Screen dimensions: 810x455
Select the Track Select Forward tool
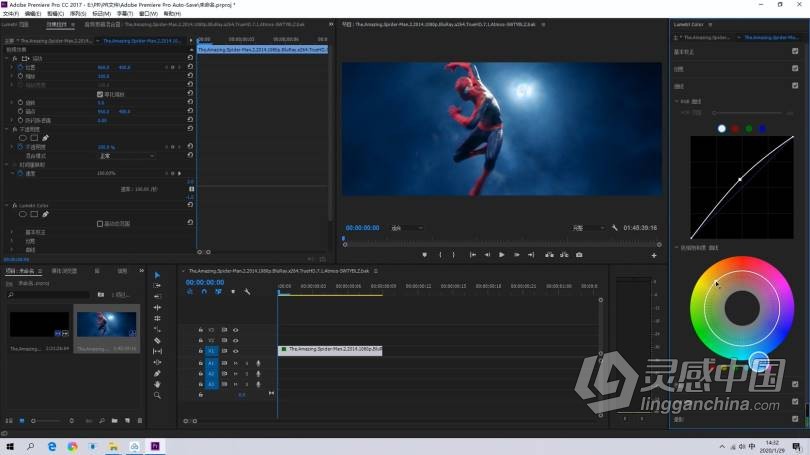pos(158,286)
